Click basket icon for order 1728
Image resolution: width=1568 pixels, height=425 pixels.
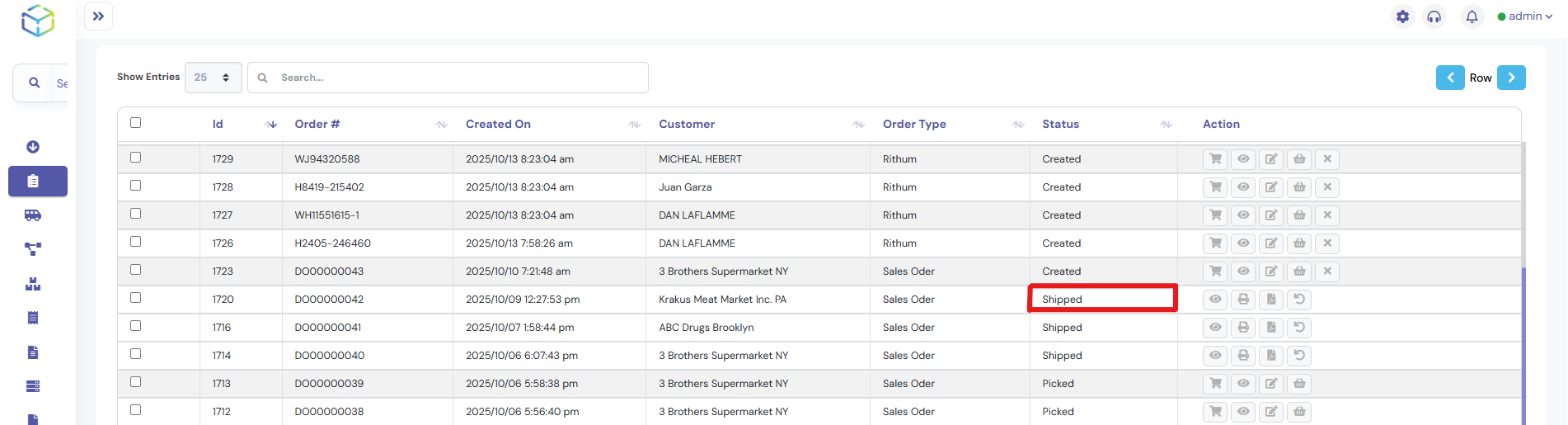click(x=1299, y=187)
